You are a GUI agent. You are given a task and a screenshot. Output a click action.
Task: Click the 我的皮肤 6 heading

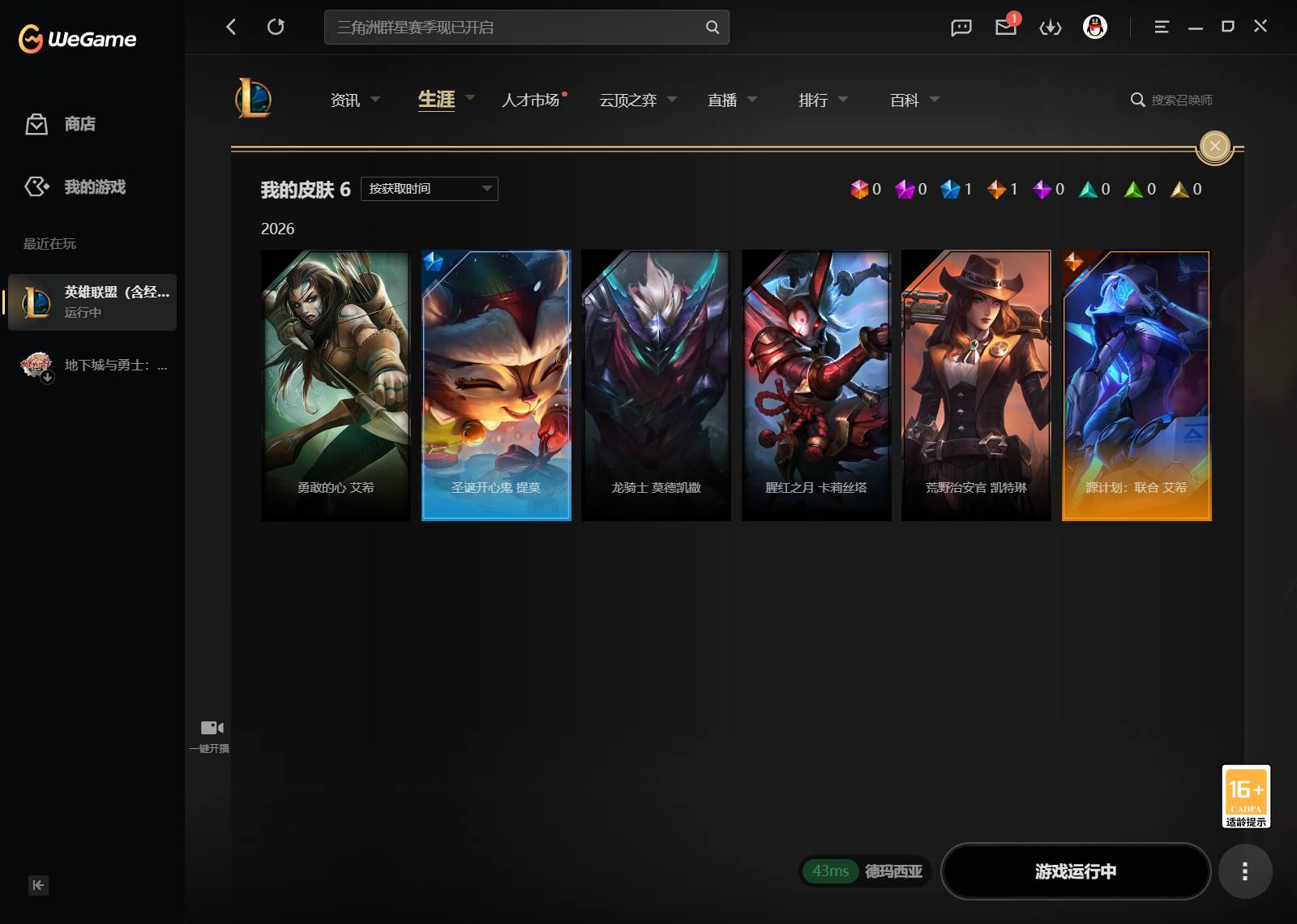point(306,190)
